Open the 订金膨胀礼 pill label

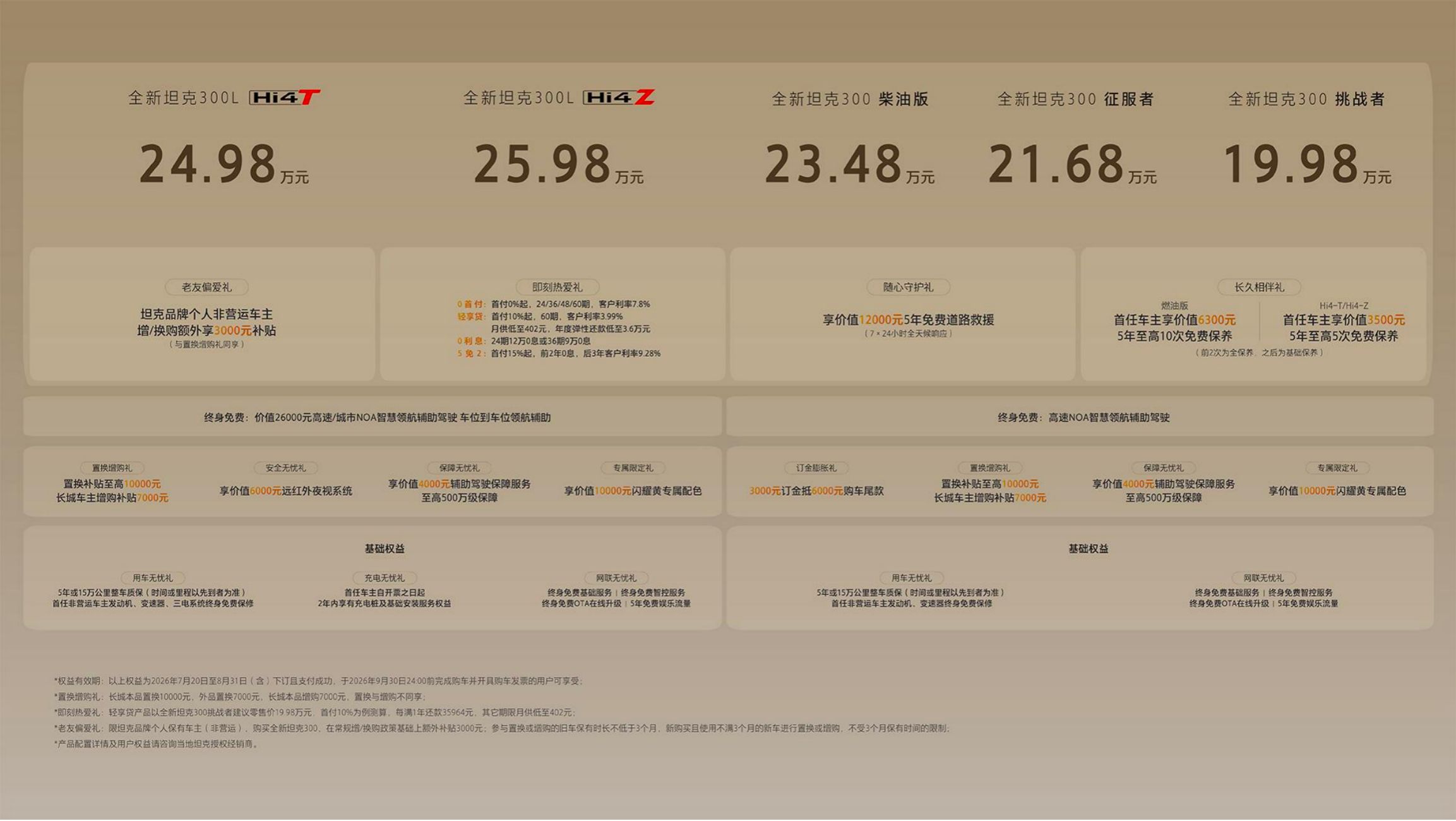(x=816, y=468)
